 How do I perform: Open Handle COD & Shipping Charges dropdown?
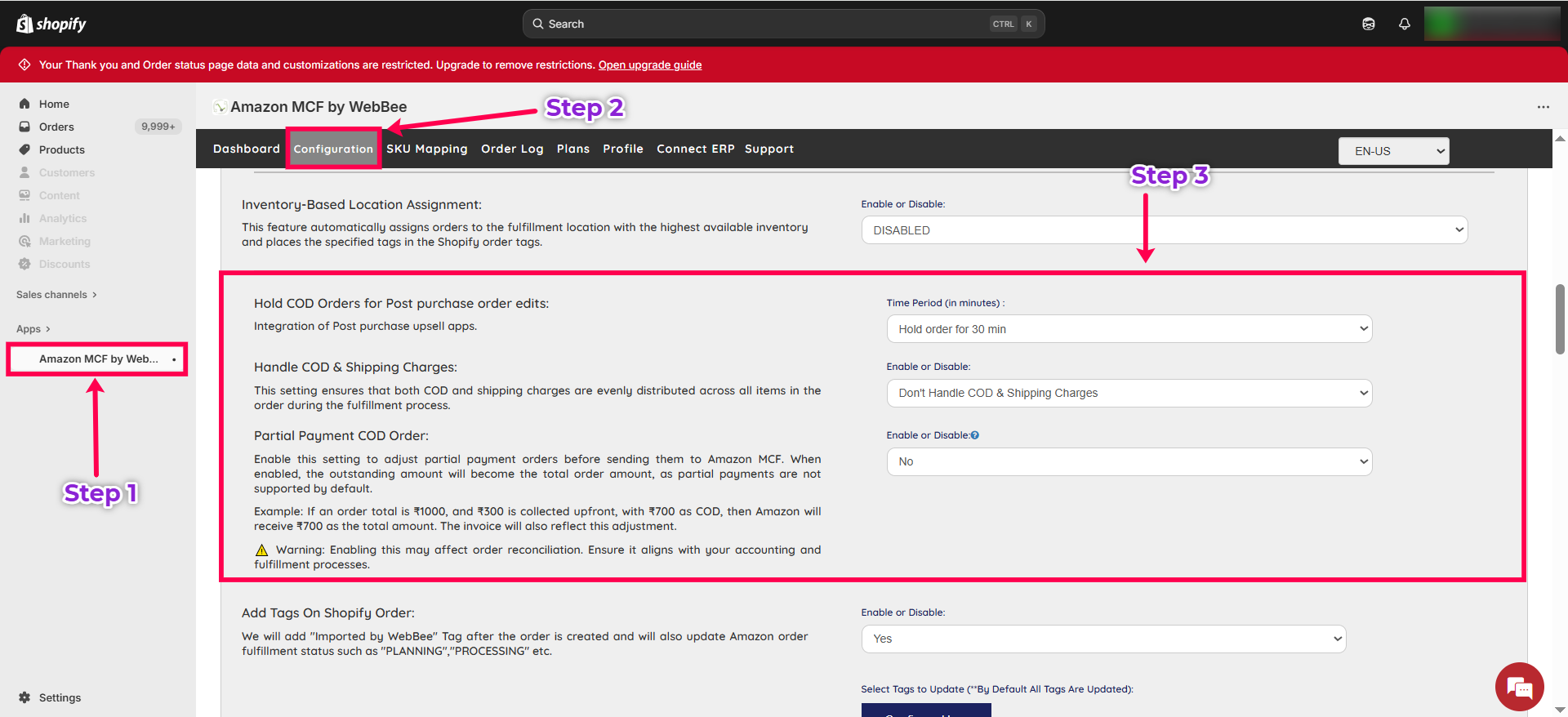(1129, 393)
